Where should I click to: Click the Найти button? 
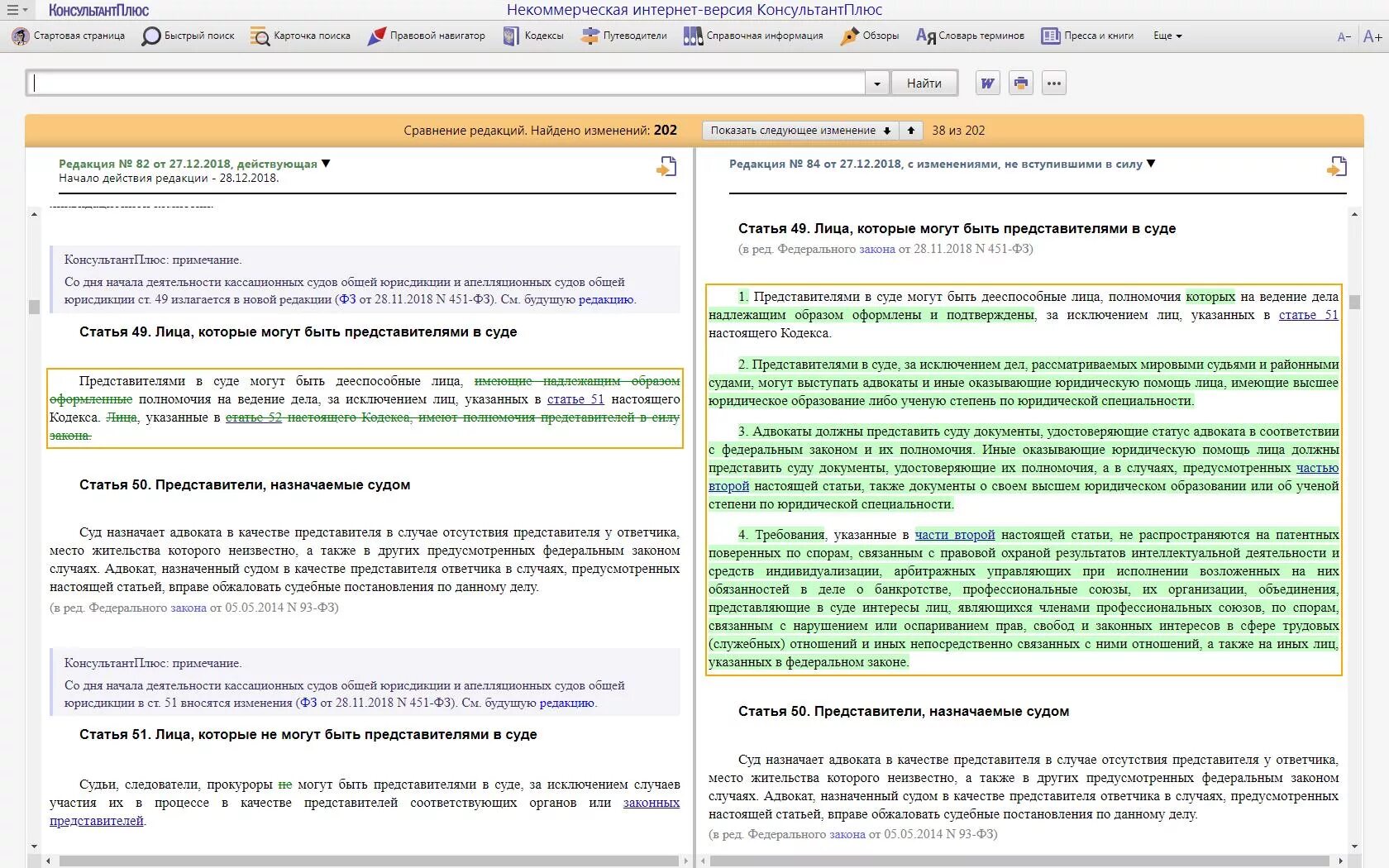(924, 83)
